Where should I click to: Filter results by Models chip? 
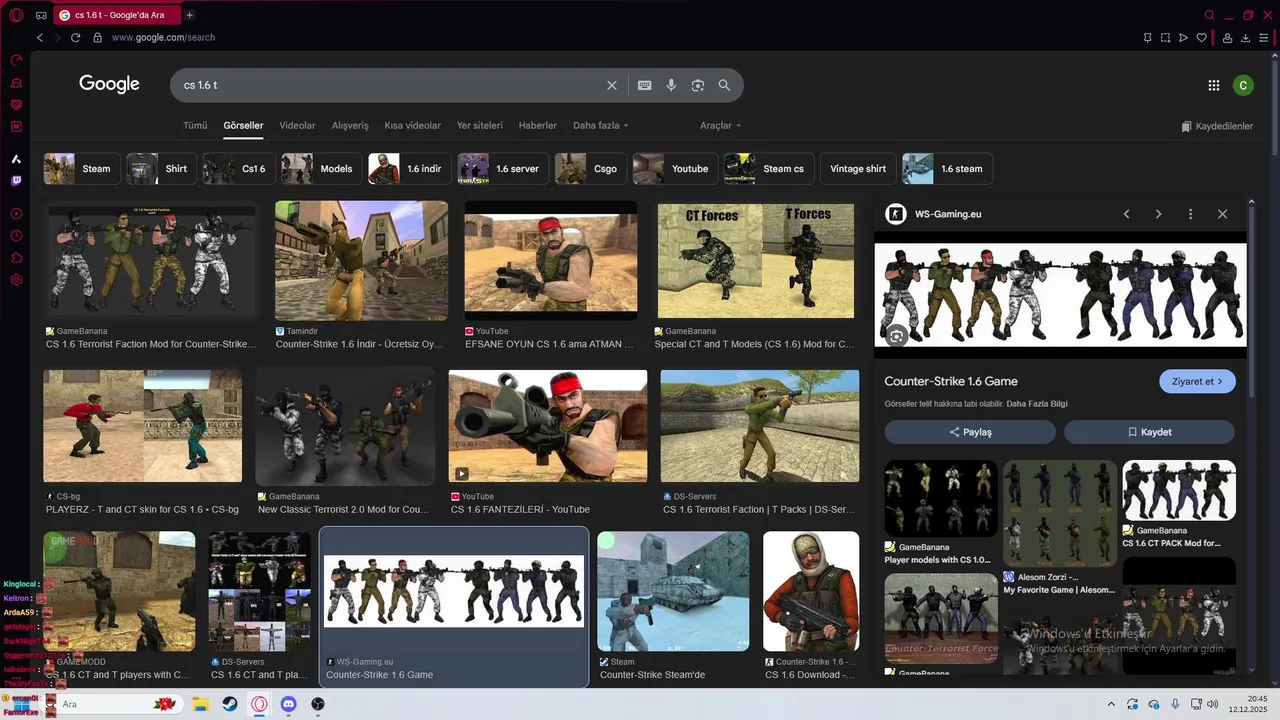(x=322, y=169)
